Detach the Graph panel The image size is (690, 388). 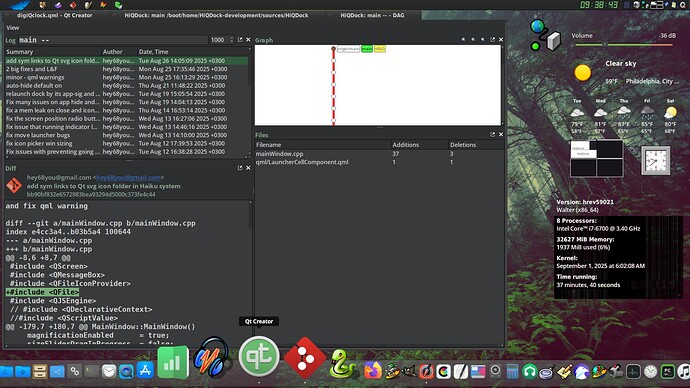(x=492, y=40)
